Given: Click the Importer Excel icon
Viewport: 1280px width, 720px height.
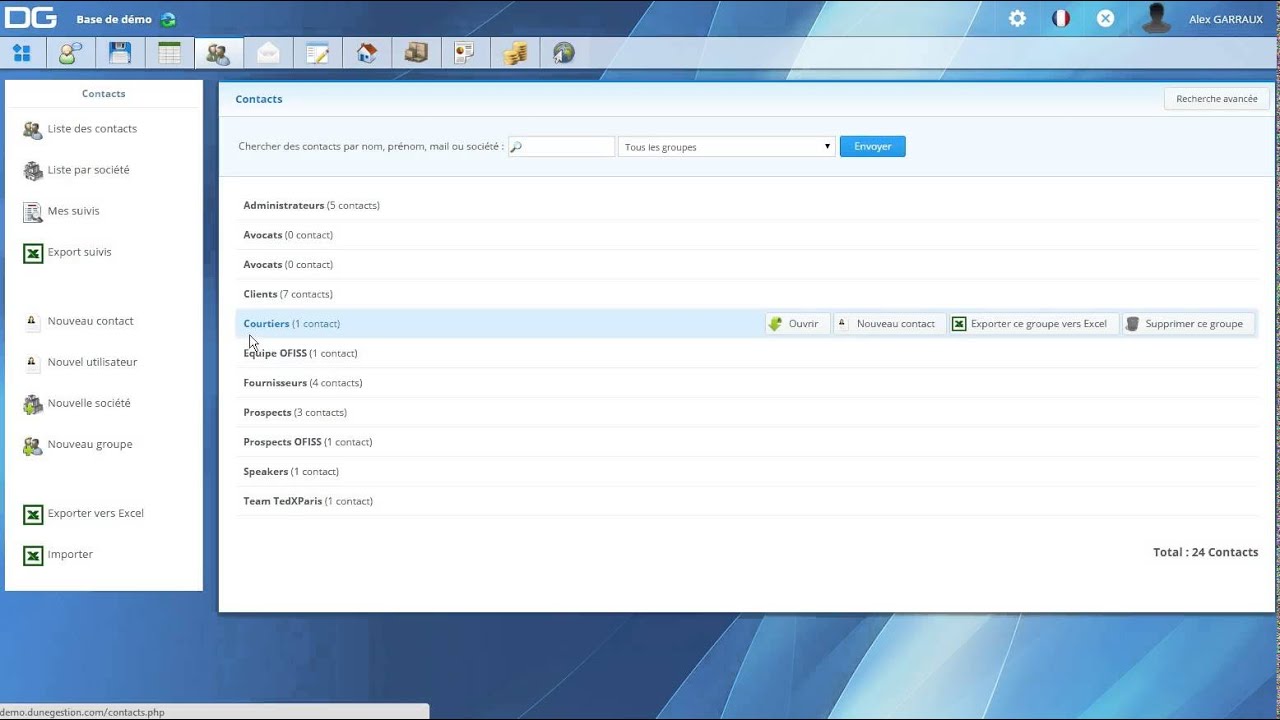Looking at the screenshot, I should (x=33, y=555).
